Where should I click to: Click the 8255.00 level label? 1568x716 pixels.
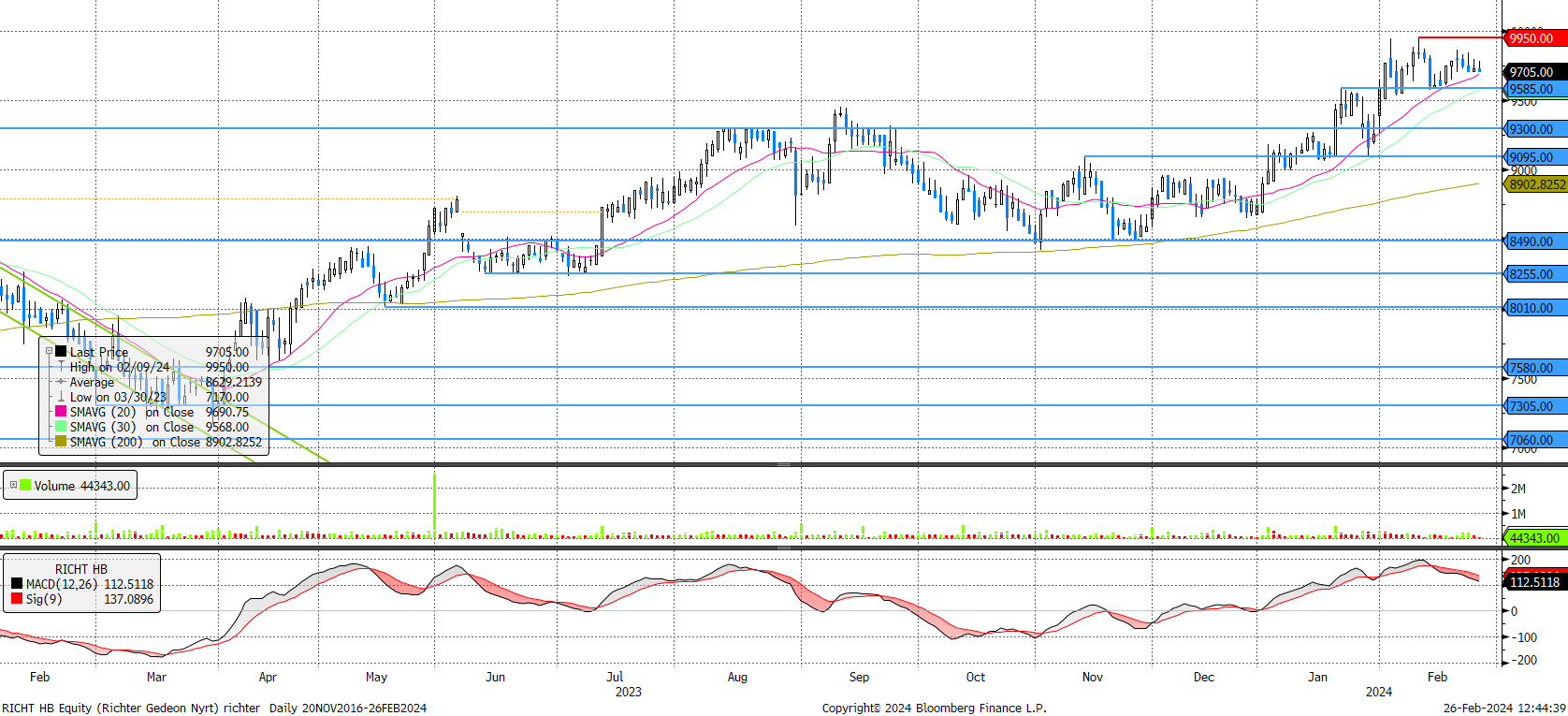(x=1535, y=274)
